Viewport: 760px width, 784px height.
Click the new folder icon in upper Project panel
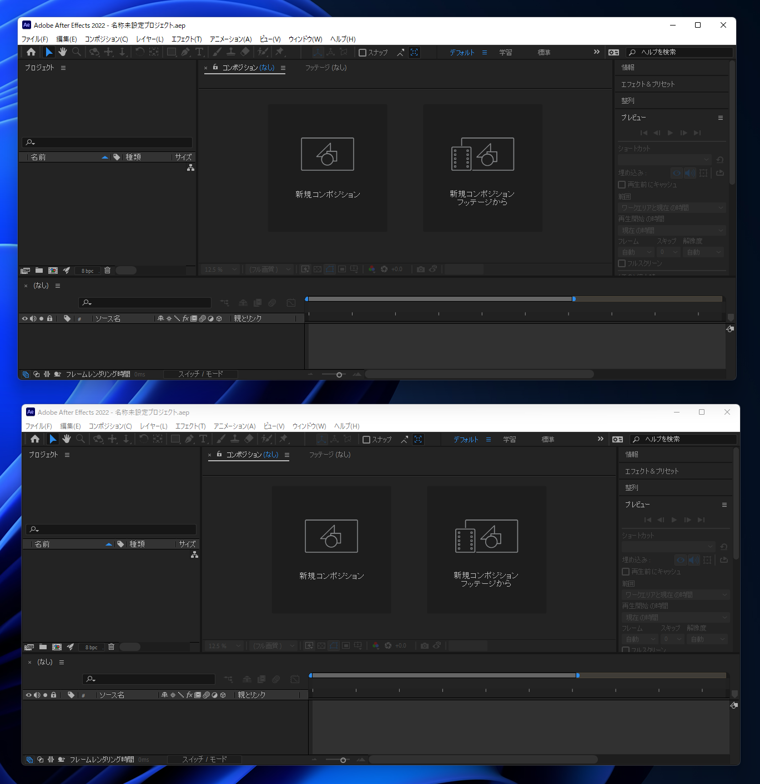pyautogui.click(x=39, y=270)
